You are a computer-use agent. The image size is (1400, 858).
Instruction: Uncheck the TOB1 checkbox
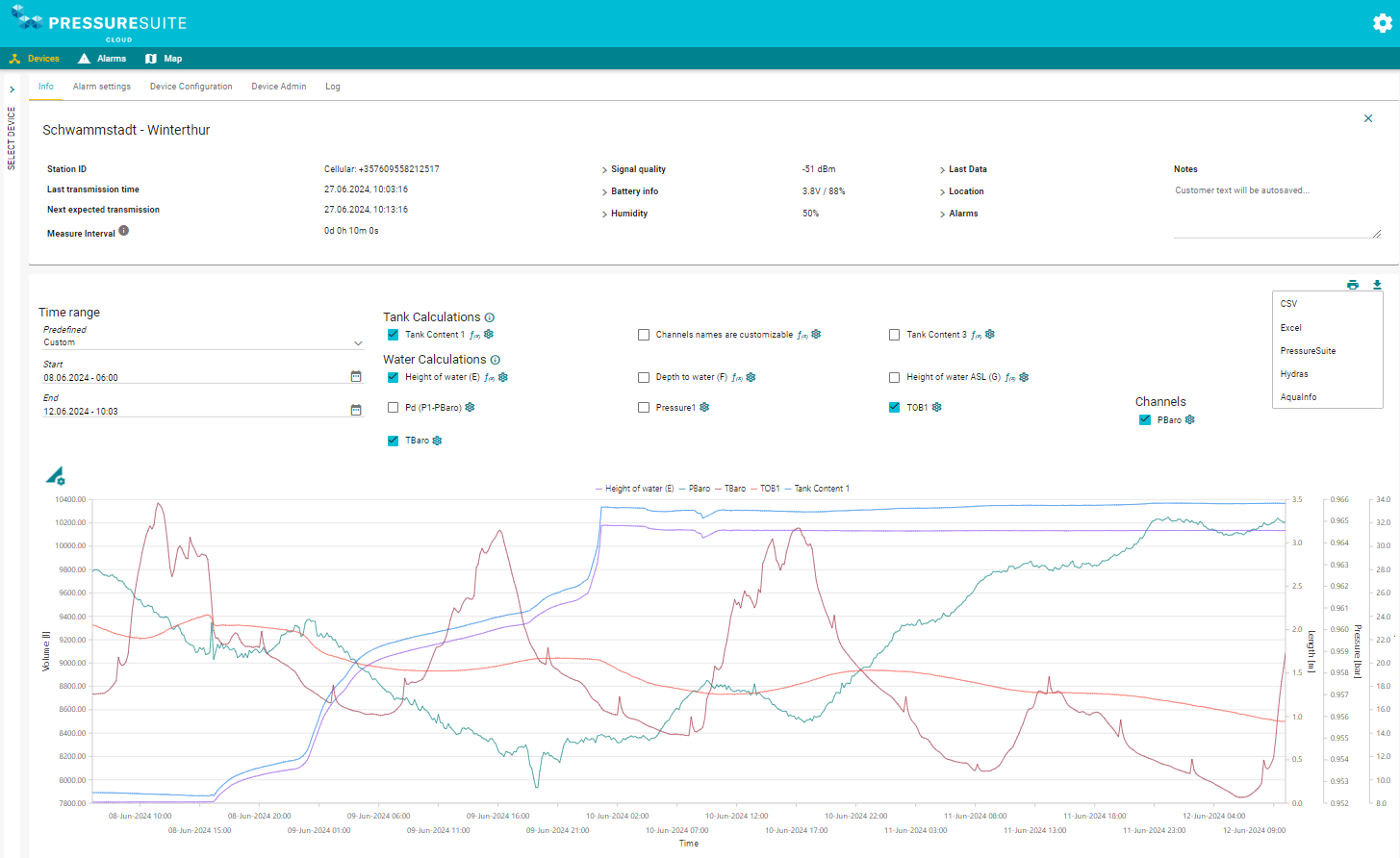click(x=894, y=407)
